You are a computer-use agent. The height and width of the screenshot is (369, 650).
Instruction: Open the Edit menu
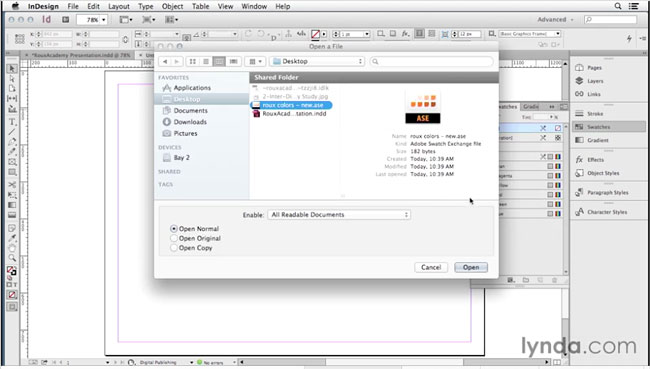coord(93,6)
